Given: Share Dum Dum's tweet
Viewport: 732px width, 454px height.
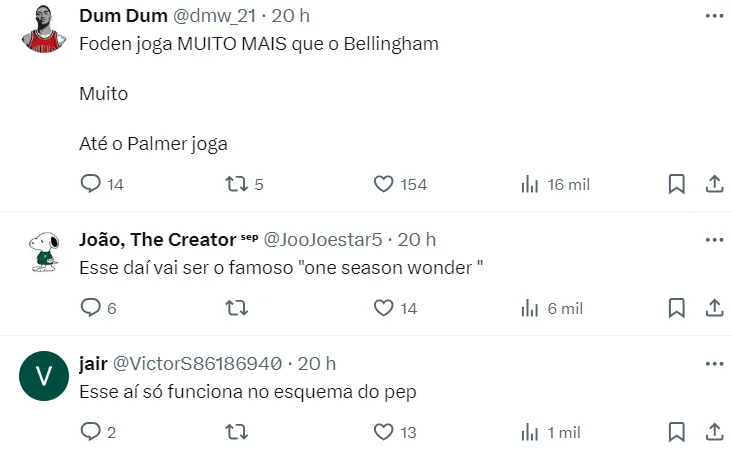Looking at the screenshot, I should pyautogui.click(x=714, y=184).
